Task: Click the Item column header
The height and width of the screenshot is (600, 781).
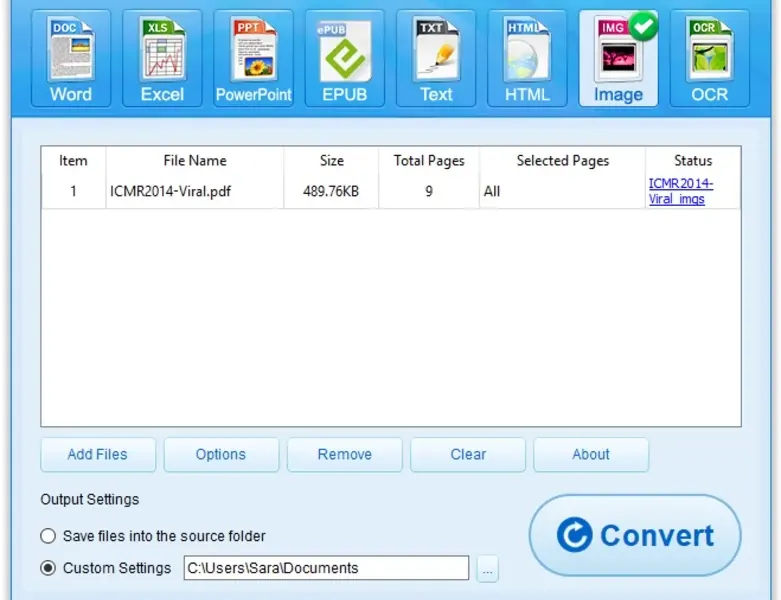Action: click(x=73, y=160)
